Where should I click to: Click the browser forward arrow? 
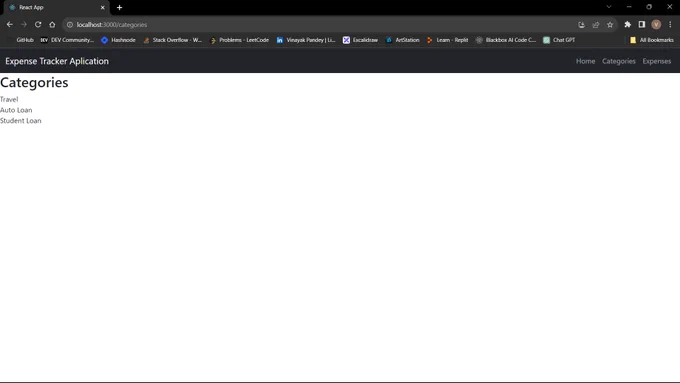(24, 25)
